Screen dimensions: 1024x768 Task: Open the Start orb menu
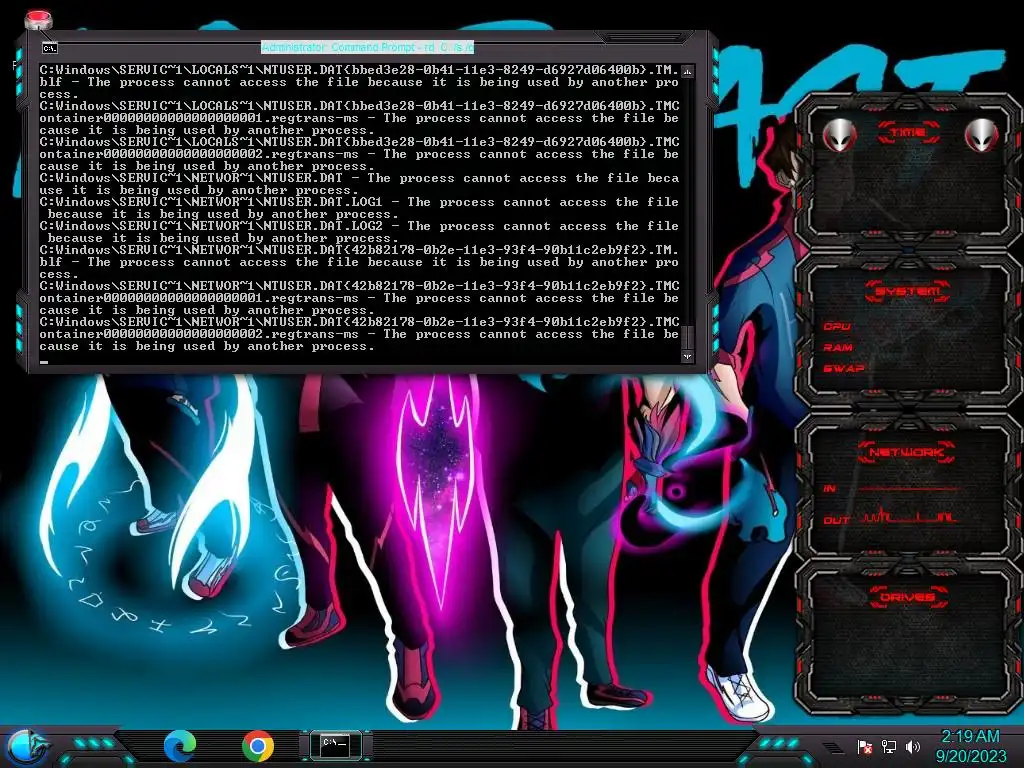pos(26,748)
